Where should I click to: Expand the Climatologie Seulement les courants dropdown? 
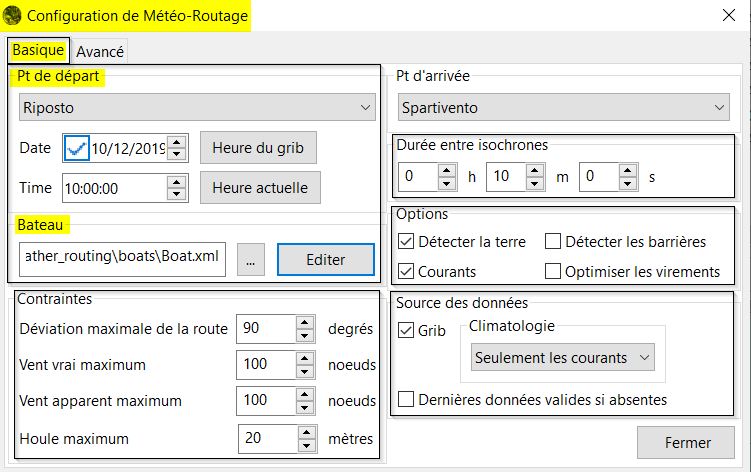562,357
